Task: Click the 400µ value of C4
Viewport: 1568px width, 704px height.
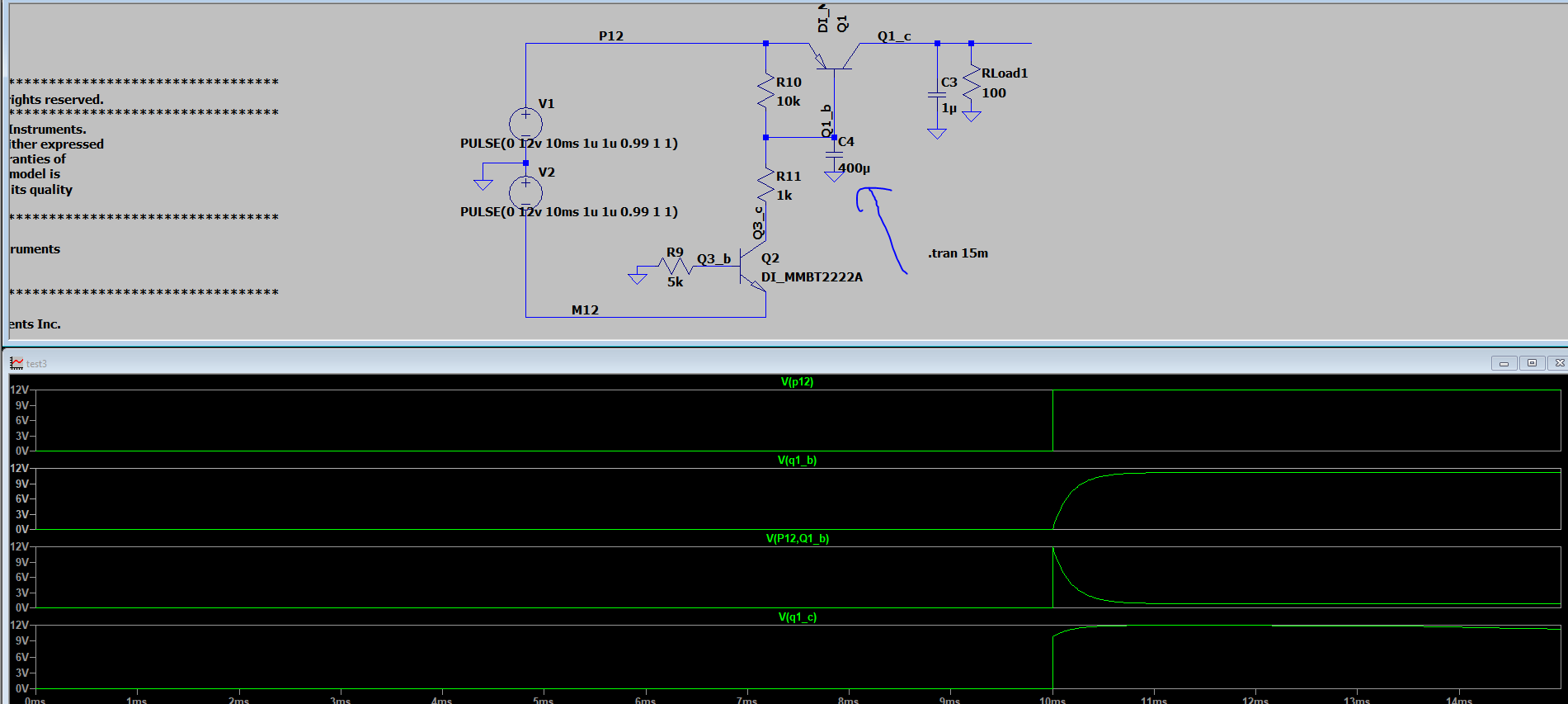Action: pyautogui.click(x=855, y=168)
